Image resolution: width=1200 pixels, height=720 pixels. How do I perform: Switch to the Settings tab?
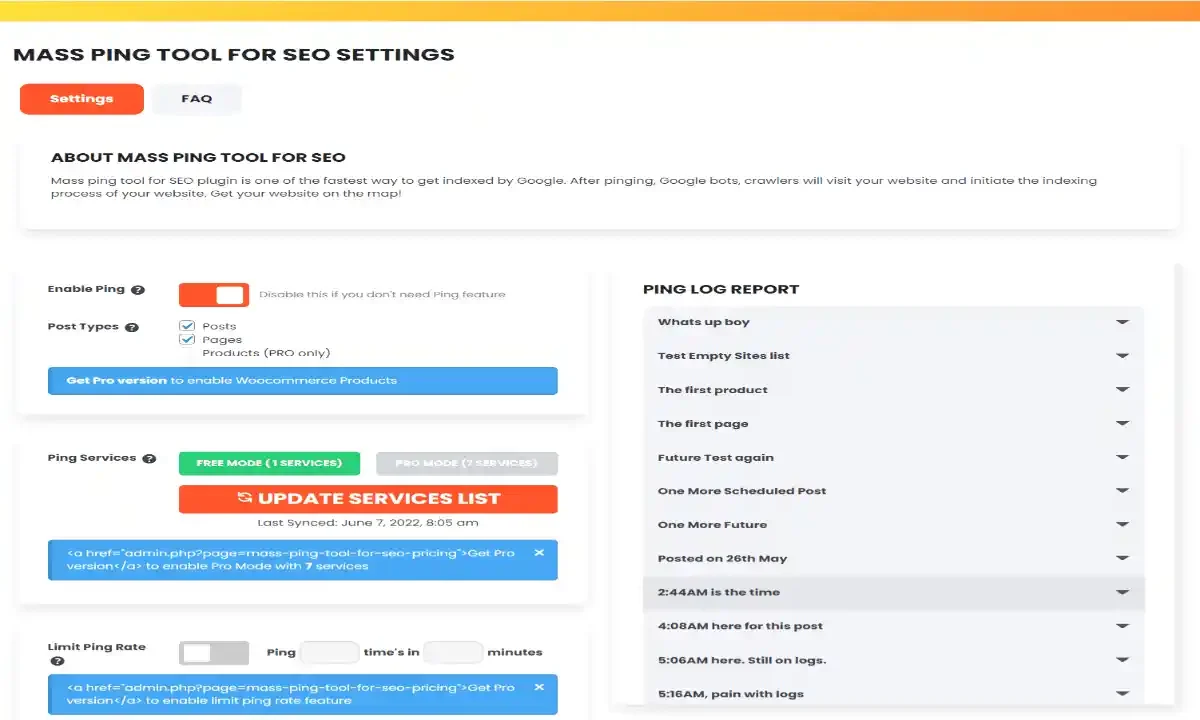click(82, 99)
